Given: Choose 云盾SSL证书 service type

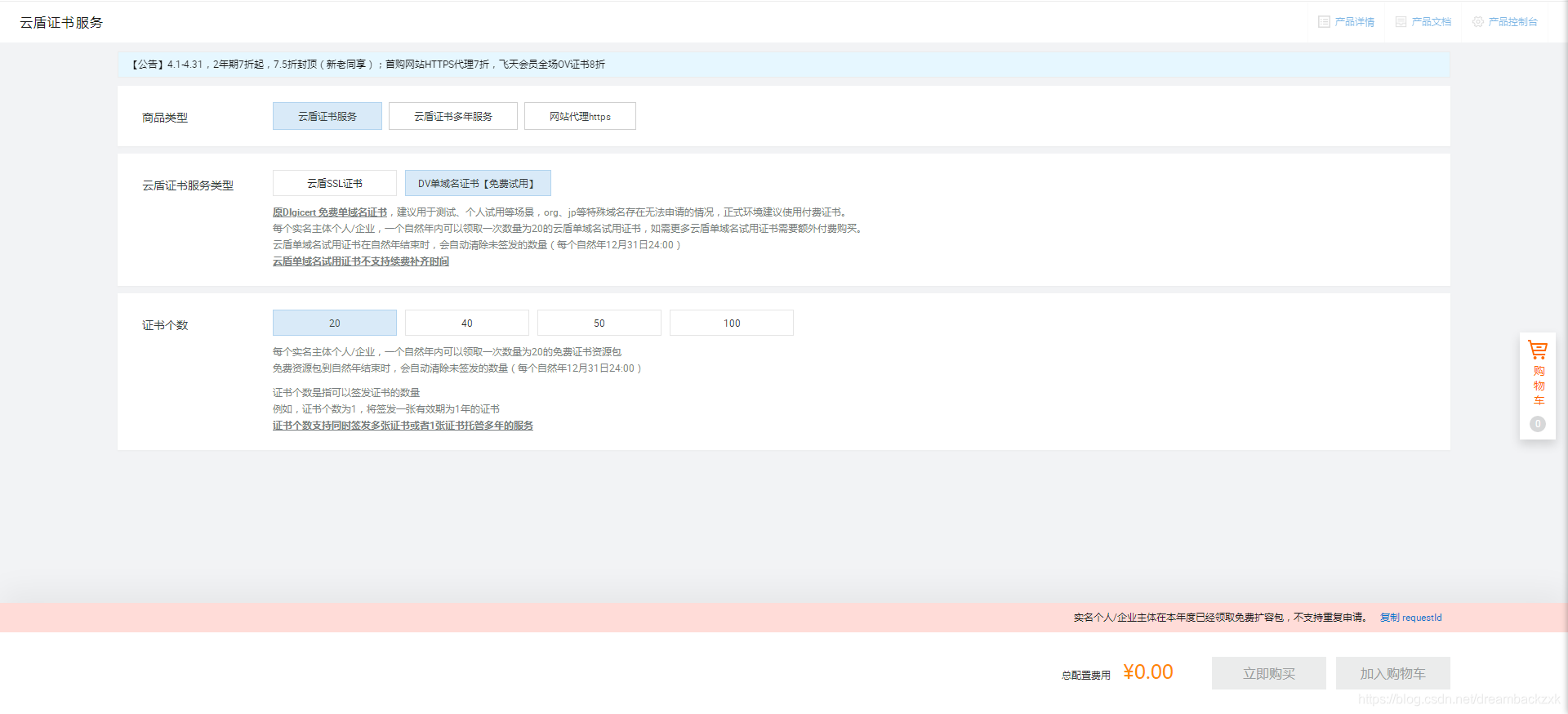Looking at the screenshot, I should click(335, 183).
